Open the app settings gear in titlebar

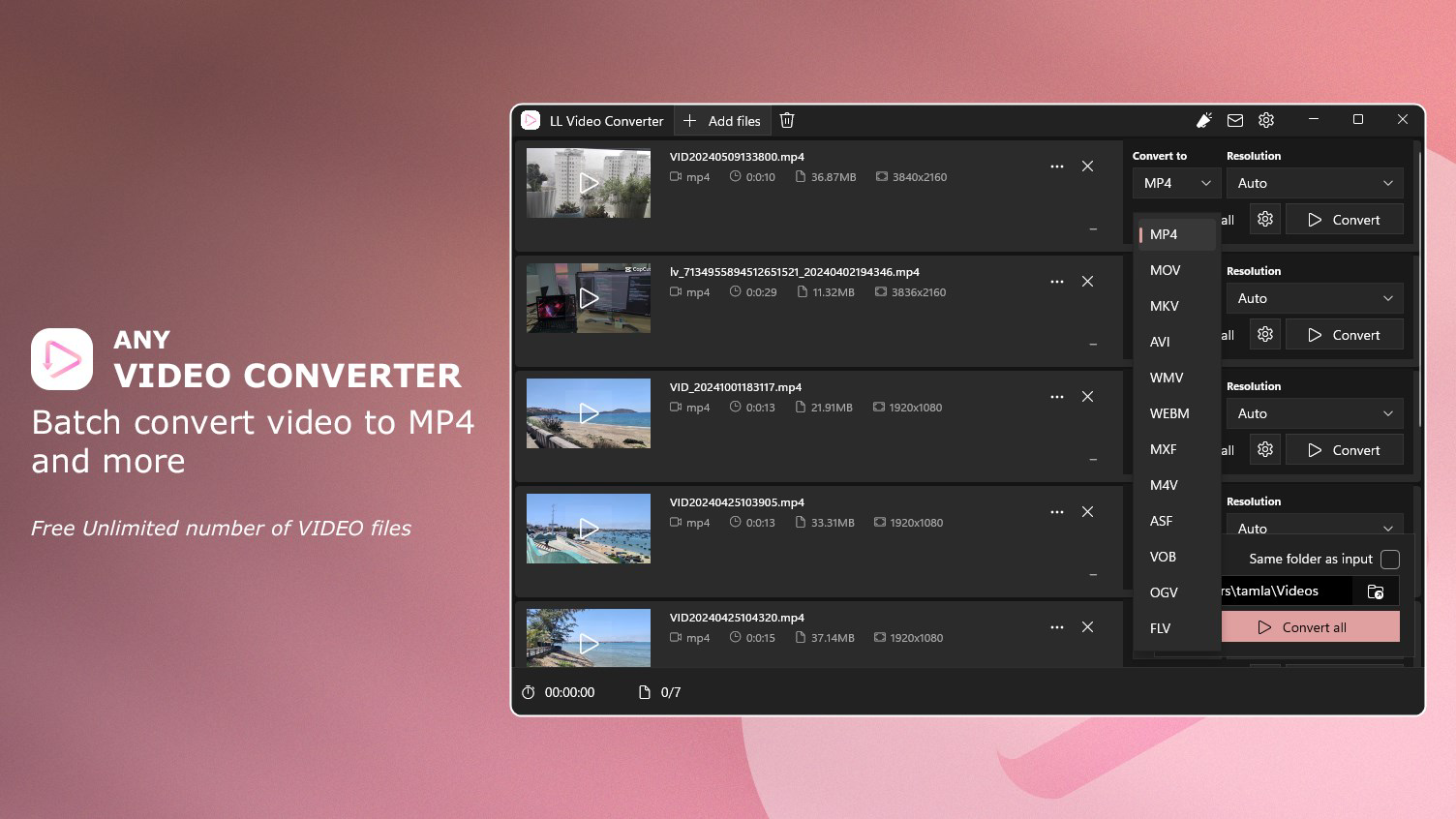pyautogui.click(x=1266, y=120)
